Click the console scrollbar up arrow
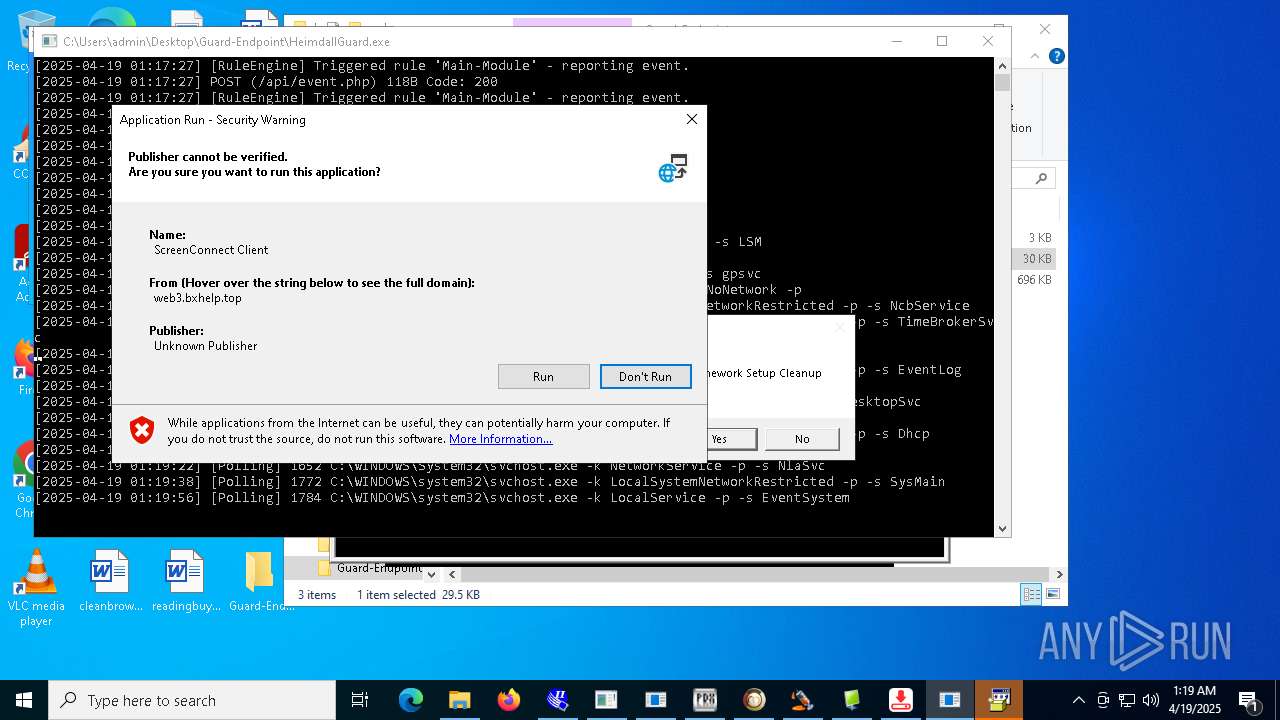This screenshot has height=720, width=1280. 1002,65
